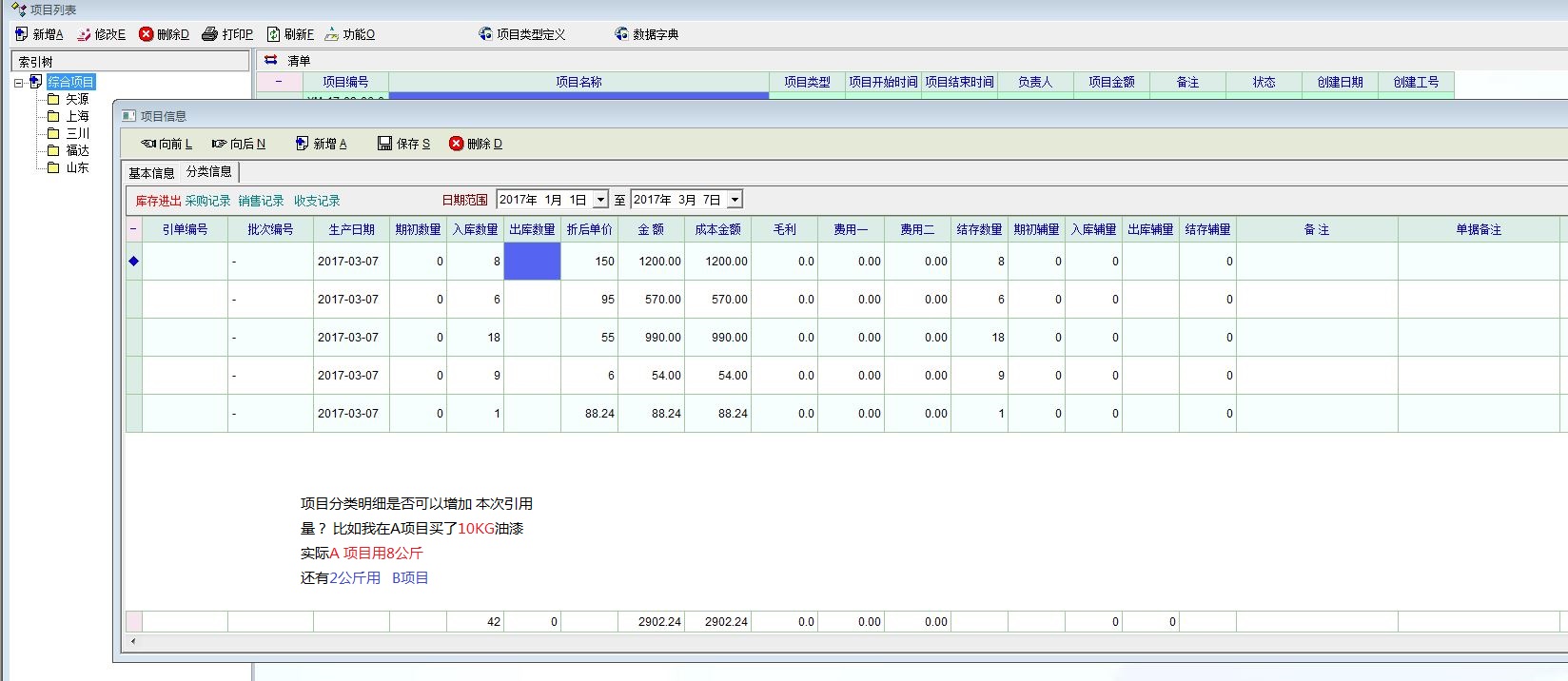Open the 销售记录 link
The width and height of the screenshot is (1568, 681).
261,201
